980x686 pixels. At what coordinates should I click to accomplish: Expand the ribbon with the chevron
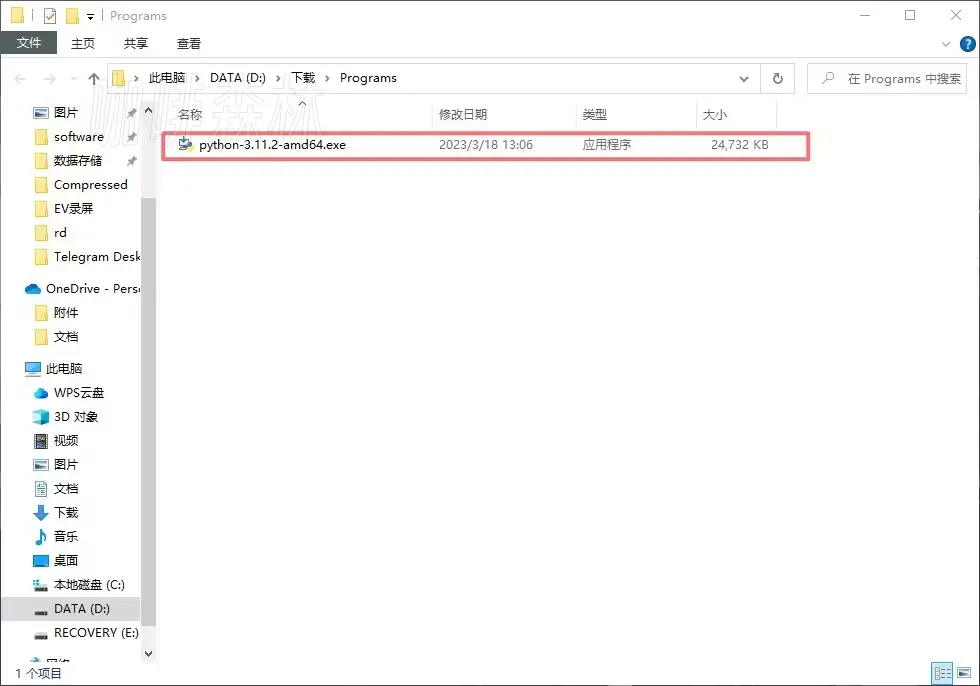[946, 44]
